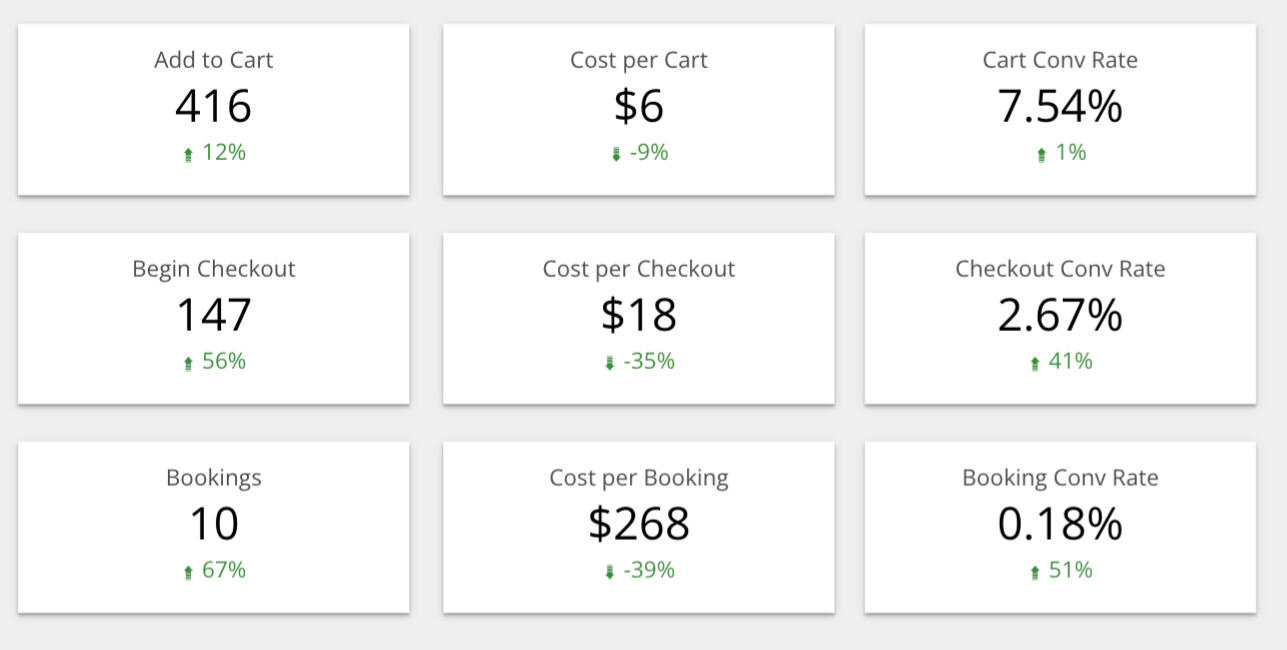Click the Bookings card title
This screenshot has width=1287, height=650.
tap(213, 478)
